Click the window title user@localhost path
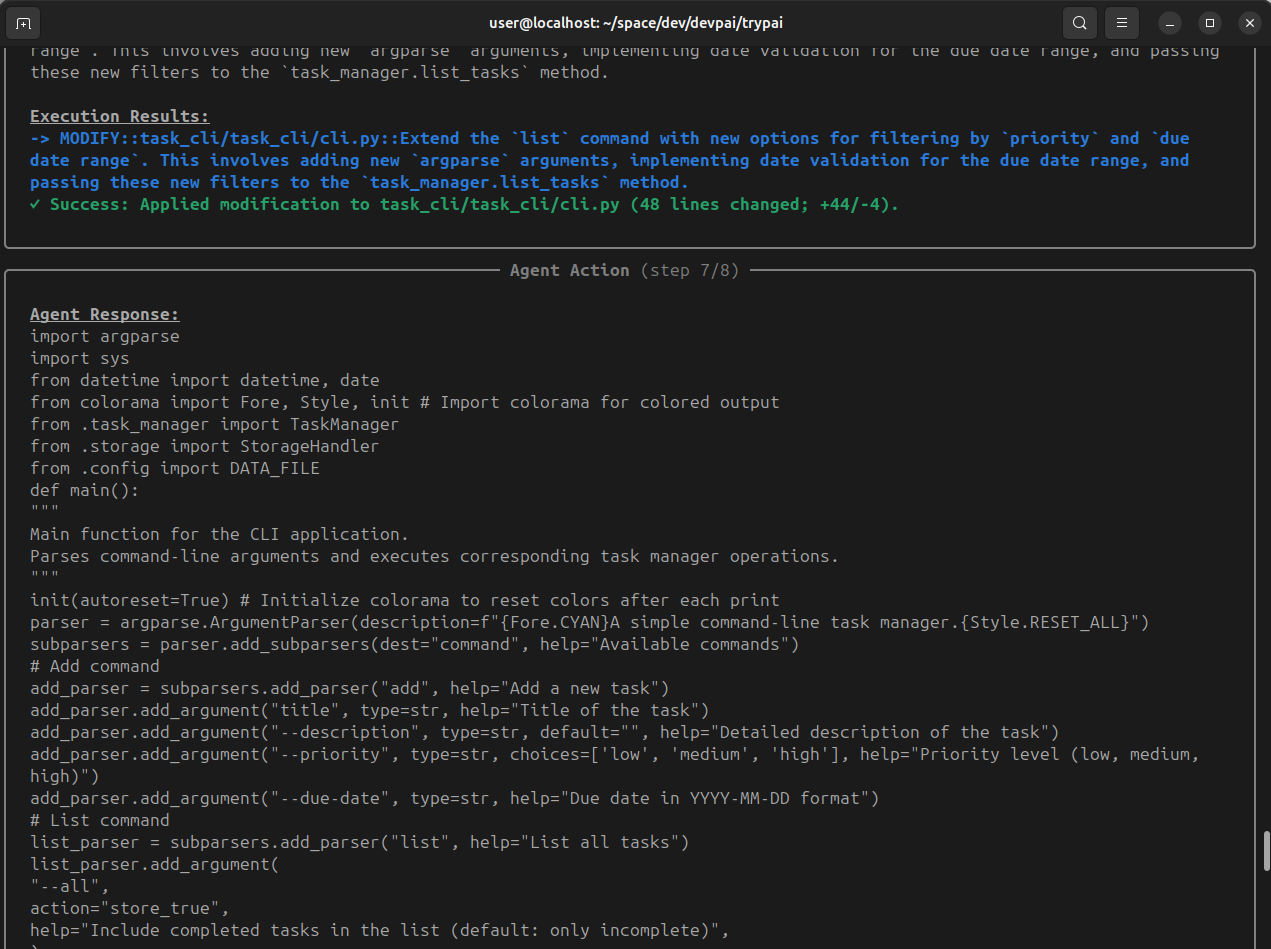 [x=635, y=22]
